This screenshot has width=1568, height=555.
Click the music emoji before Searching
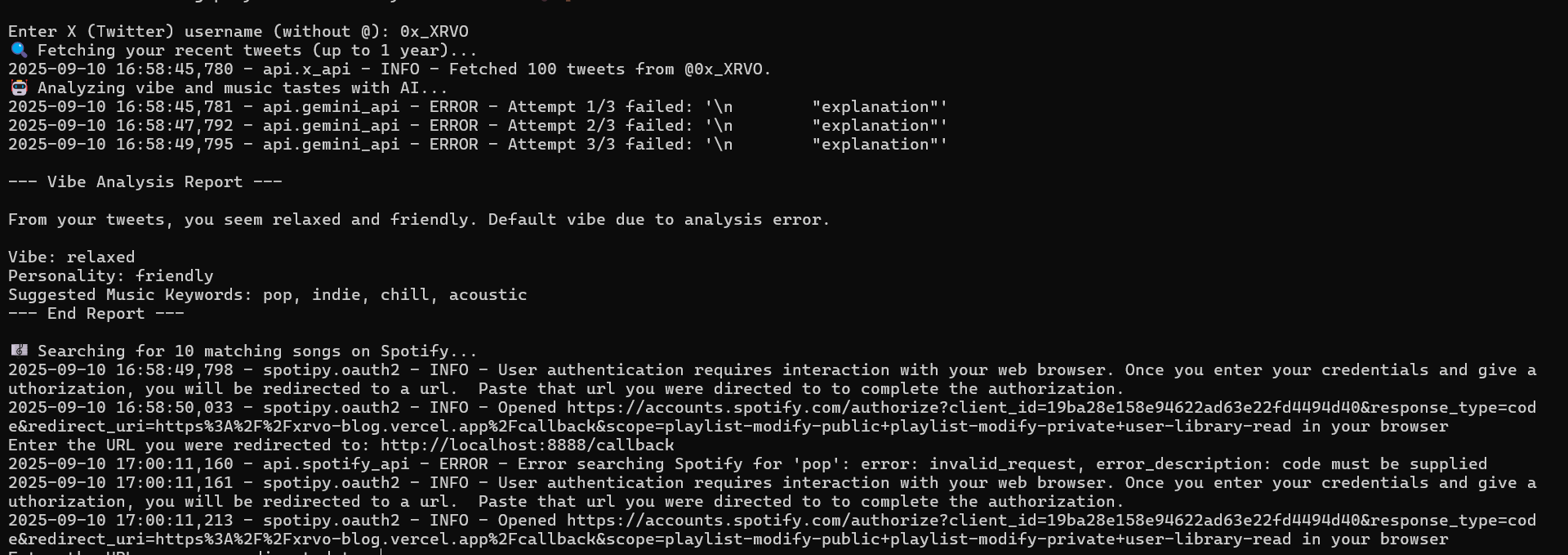point(18,351)
